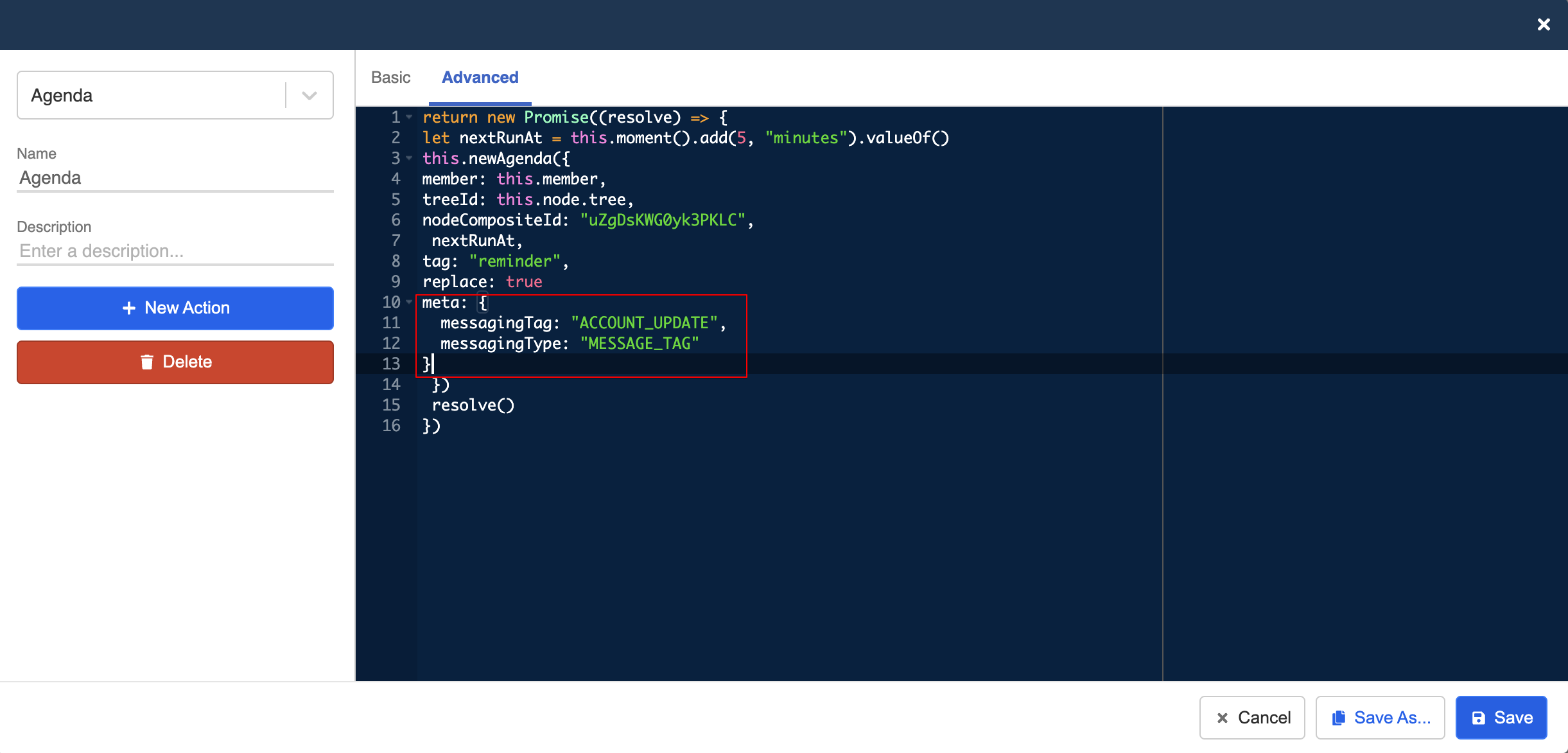The width and height of the screenshot is (1568, 753).
Task: Select the Advanced tab
Action: coord(480,77)
